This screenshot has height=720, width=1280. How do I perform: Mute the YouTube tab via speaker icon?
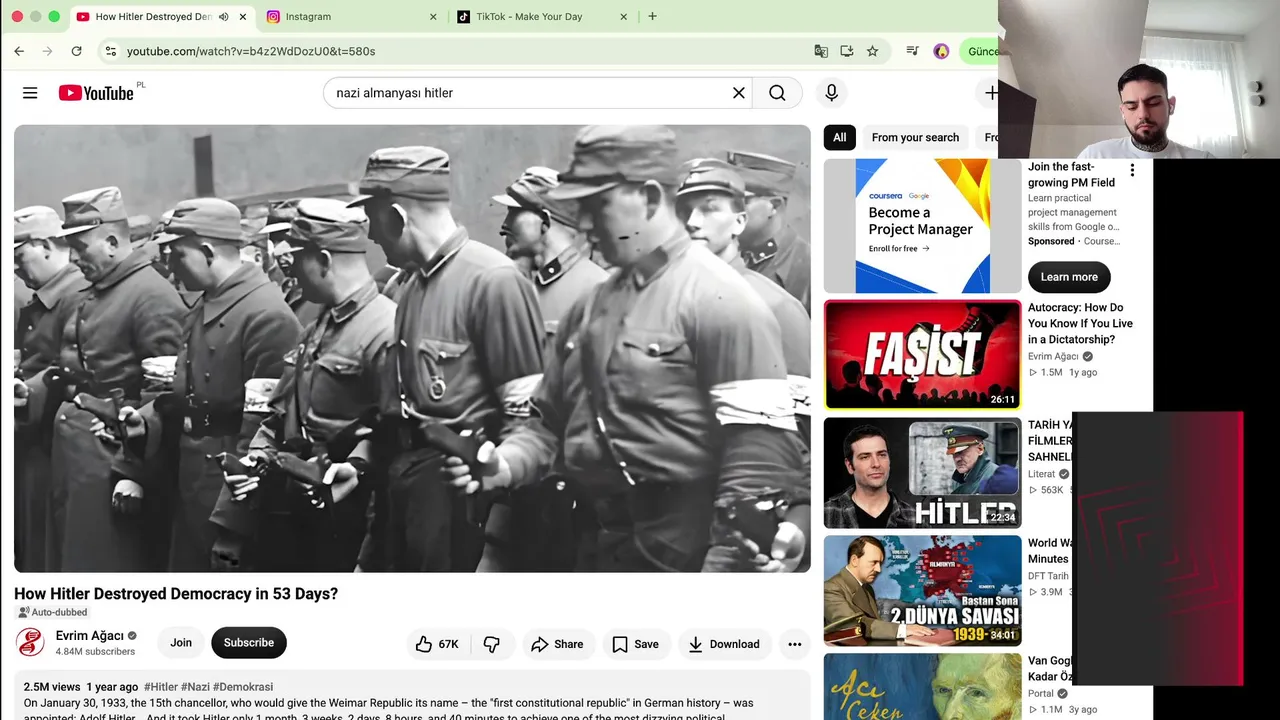[x=223, y=17]
